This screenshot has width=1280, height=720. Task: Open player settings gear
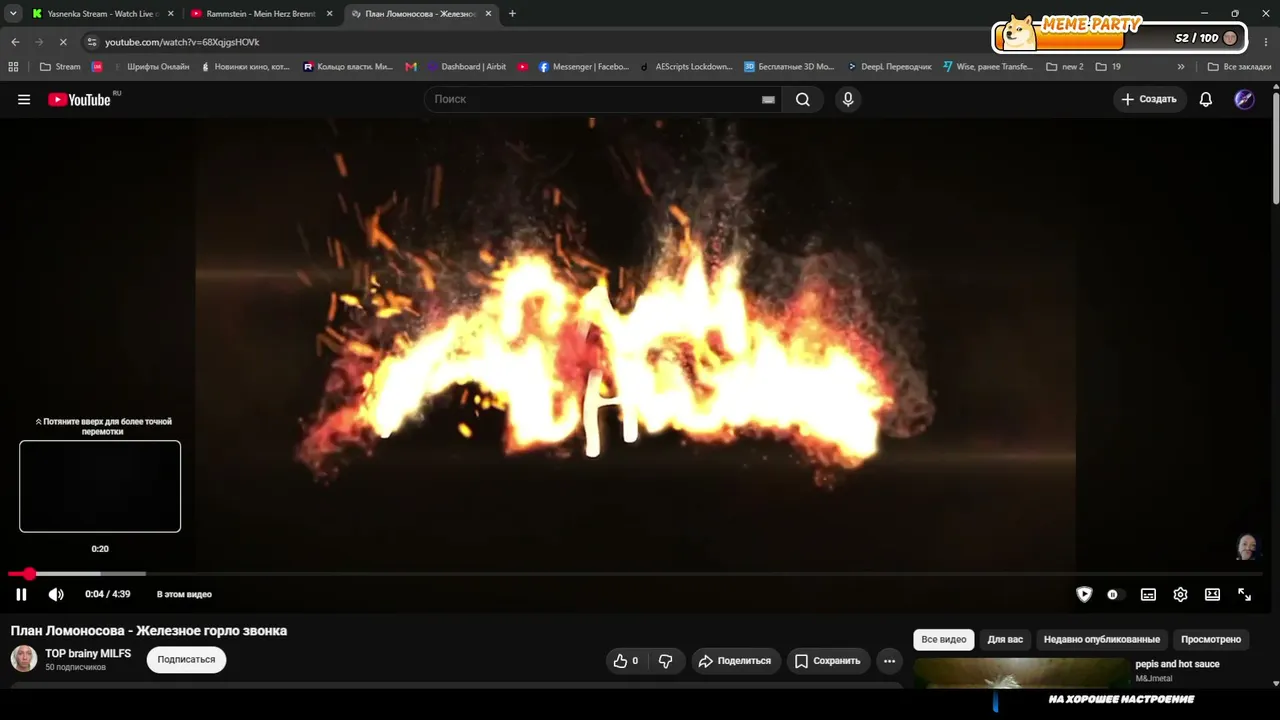[1180, 594]
